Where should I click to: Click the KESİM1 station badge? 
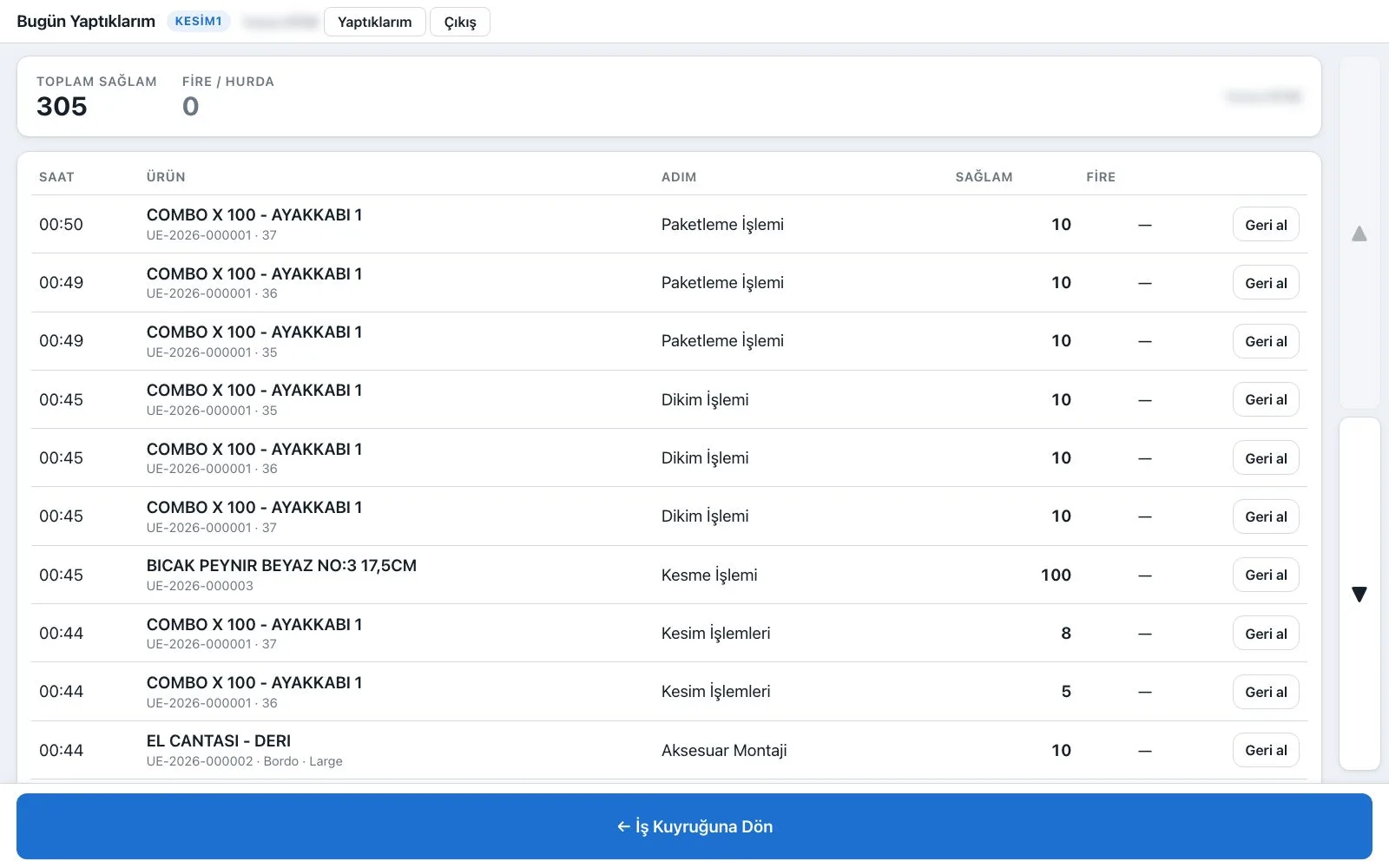tap(199, 21)
